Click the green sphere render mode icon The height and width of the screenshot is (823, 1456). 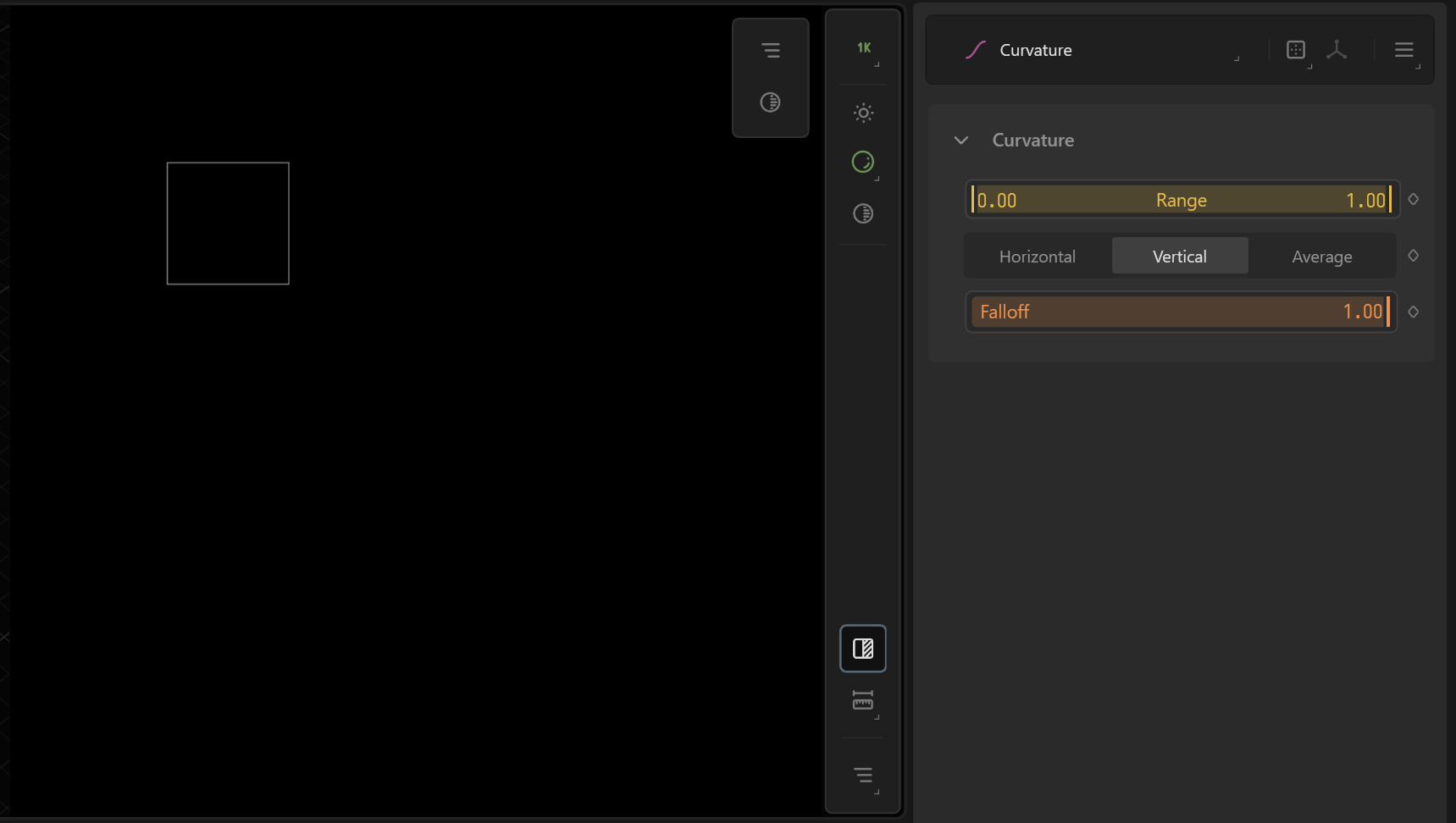pyautogui.click(x=862, y=162)
